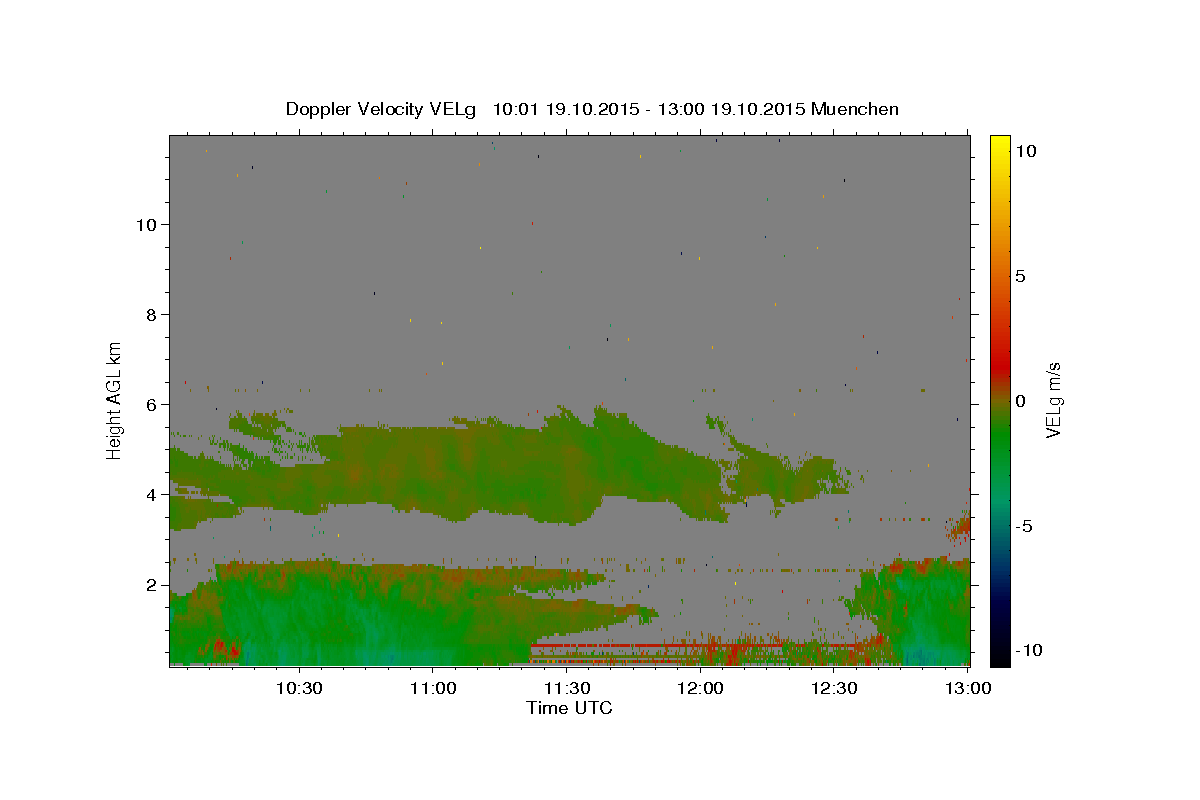Click the colorbar value 5 label
Image resolution: width=1200 pixels, height=800 pixels.
click(x=1020, y=275)
